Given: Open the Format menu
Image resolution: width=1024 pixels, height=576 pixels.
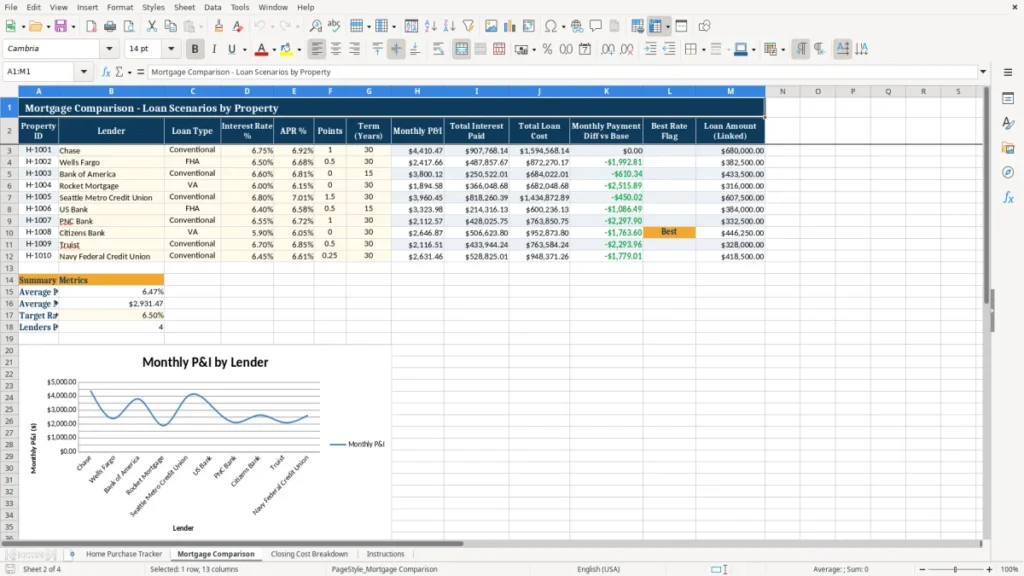Looking at the screenshot, I should [x=120, y=7].
